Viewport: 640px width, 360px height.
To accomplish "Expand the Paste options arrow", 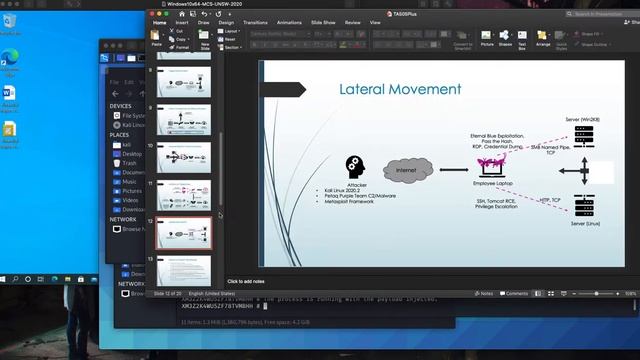I will pos(163,36).
